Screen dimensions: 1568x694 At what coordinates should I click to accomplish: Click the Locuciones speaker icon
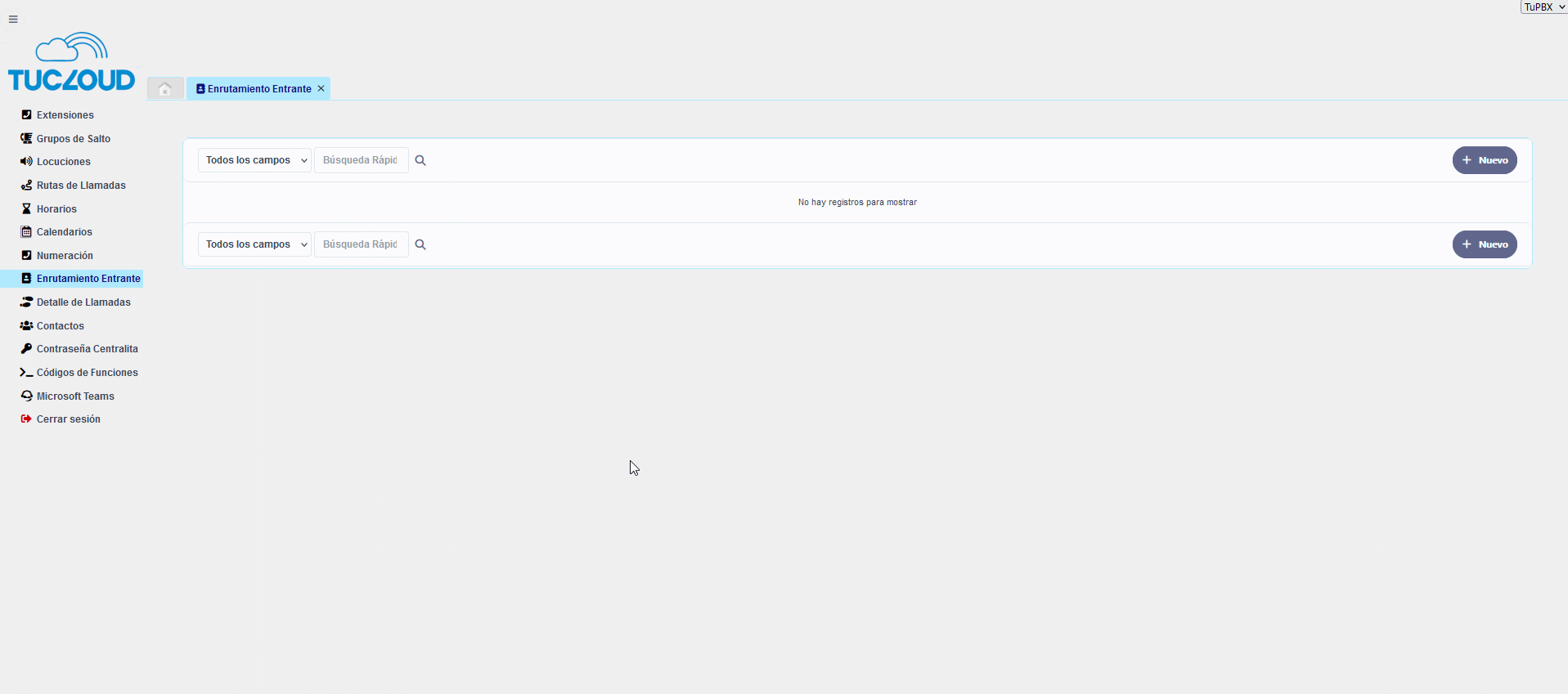(x=26, y=162)
